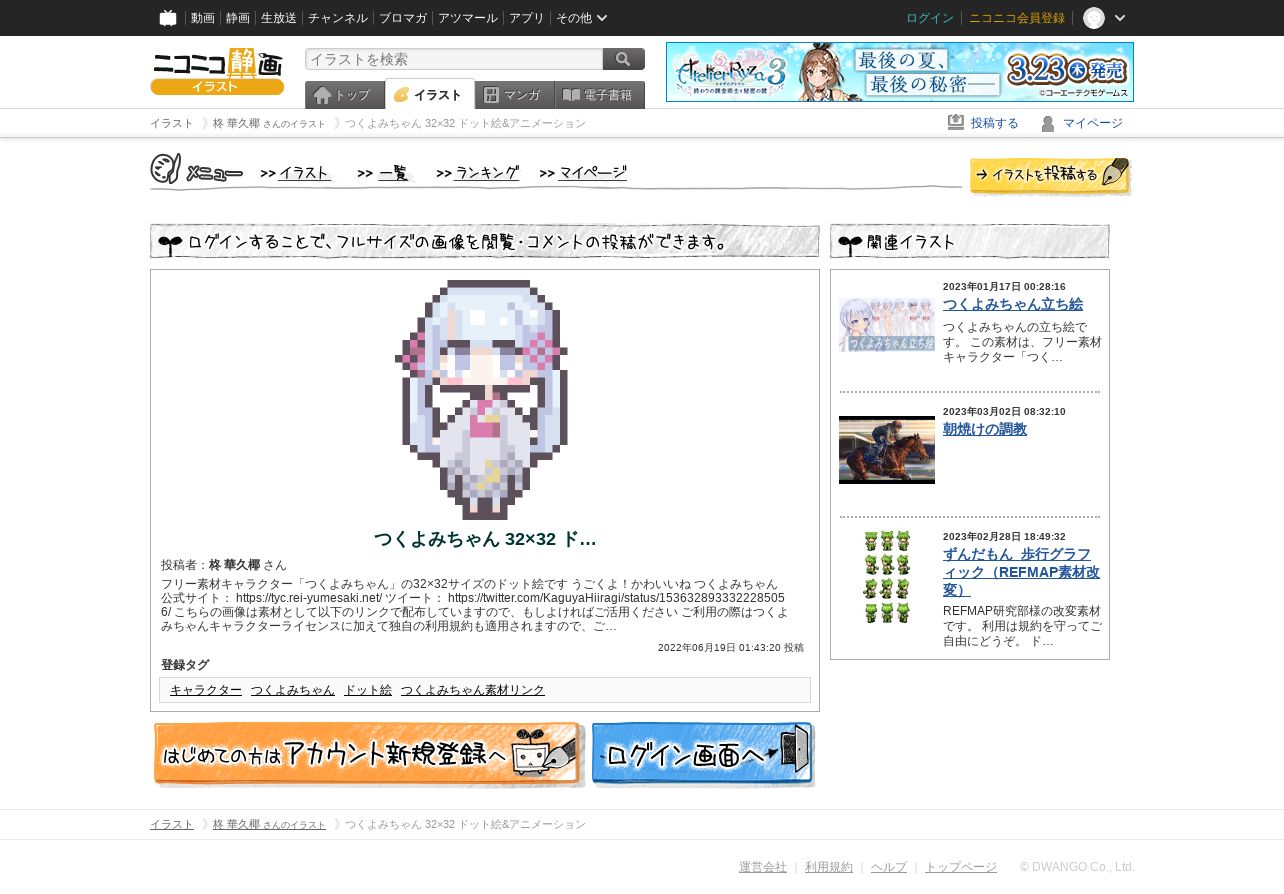1284x894 pixels.
Task: Switch to the イラスト tab
Action: [x=430, y=94]
